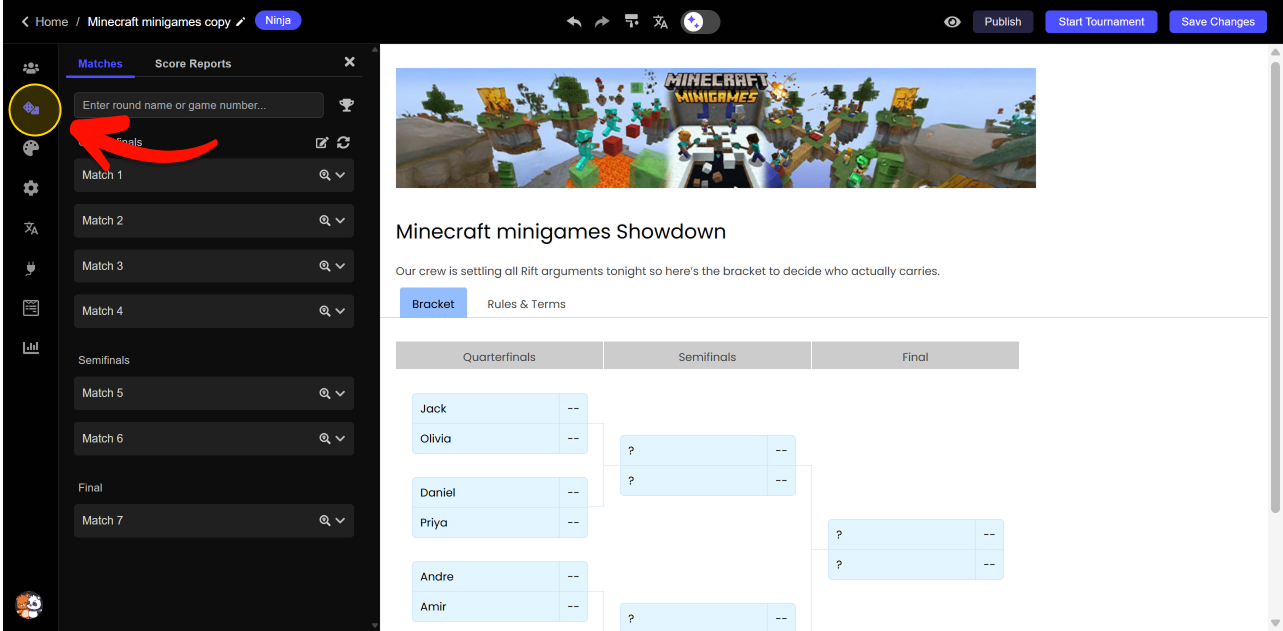Switch to the Score Reports tab
The image size is (1283, 631).
[x=193, y=64]
